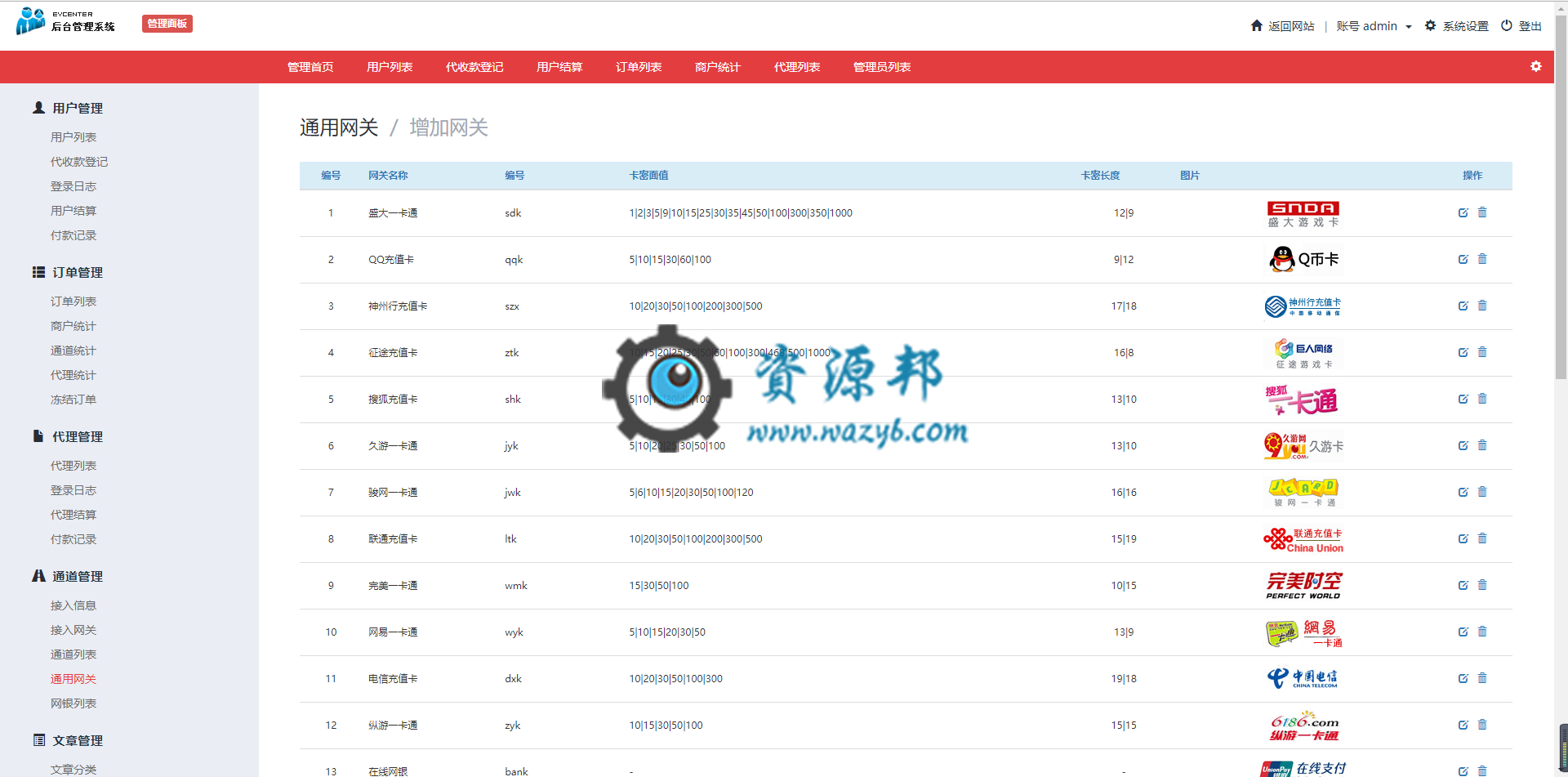Click the 网关名称 column header
The height and width of the screenshot is (777, 1568).
(388, 176)
